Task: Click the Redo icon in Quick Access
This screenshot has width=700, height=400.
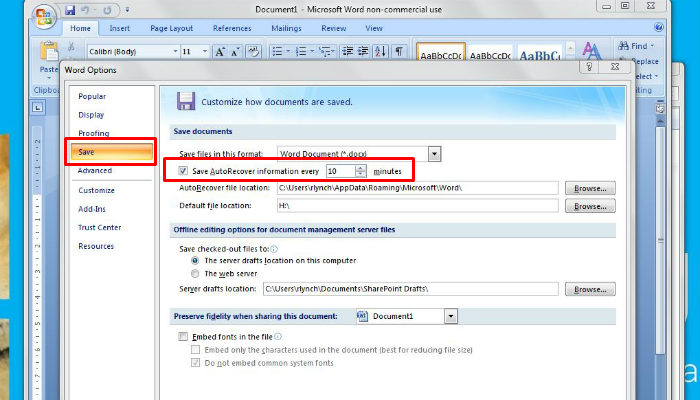Action: click(107, 9)
